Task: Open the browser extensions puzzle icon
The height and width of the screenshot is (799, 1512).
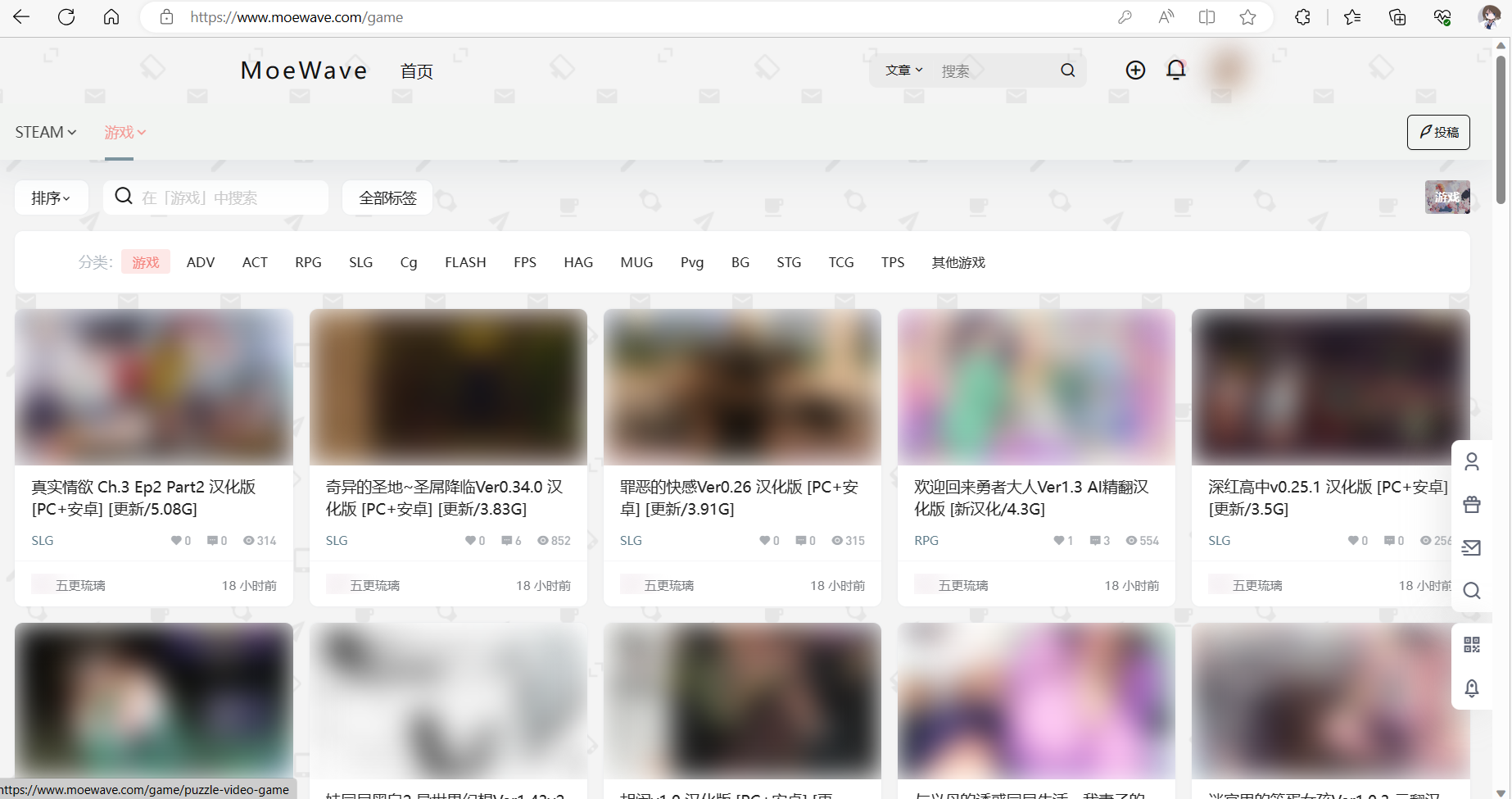Action: (x=1302, y=17)
